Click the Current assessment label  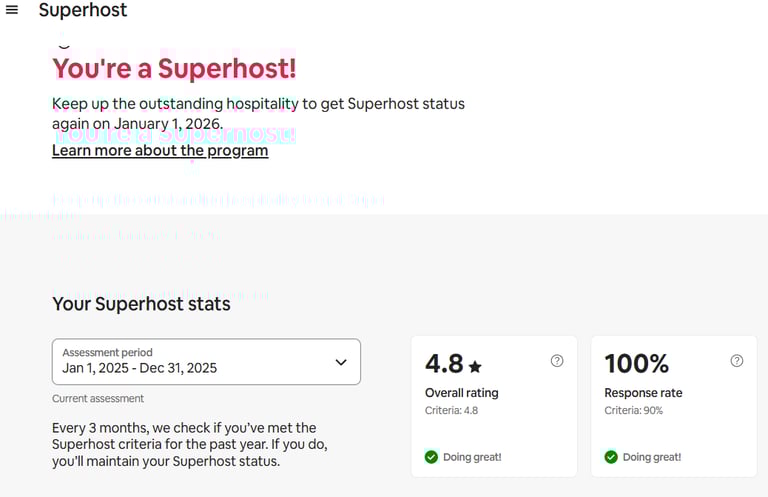tap(98, 399)
